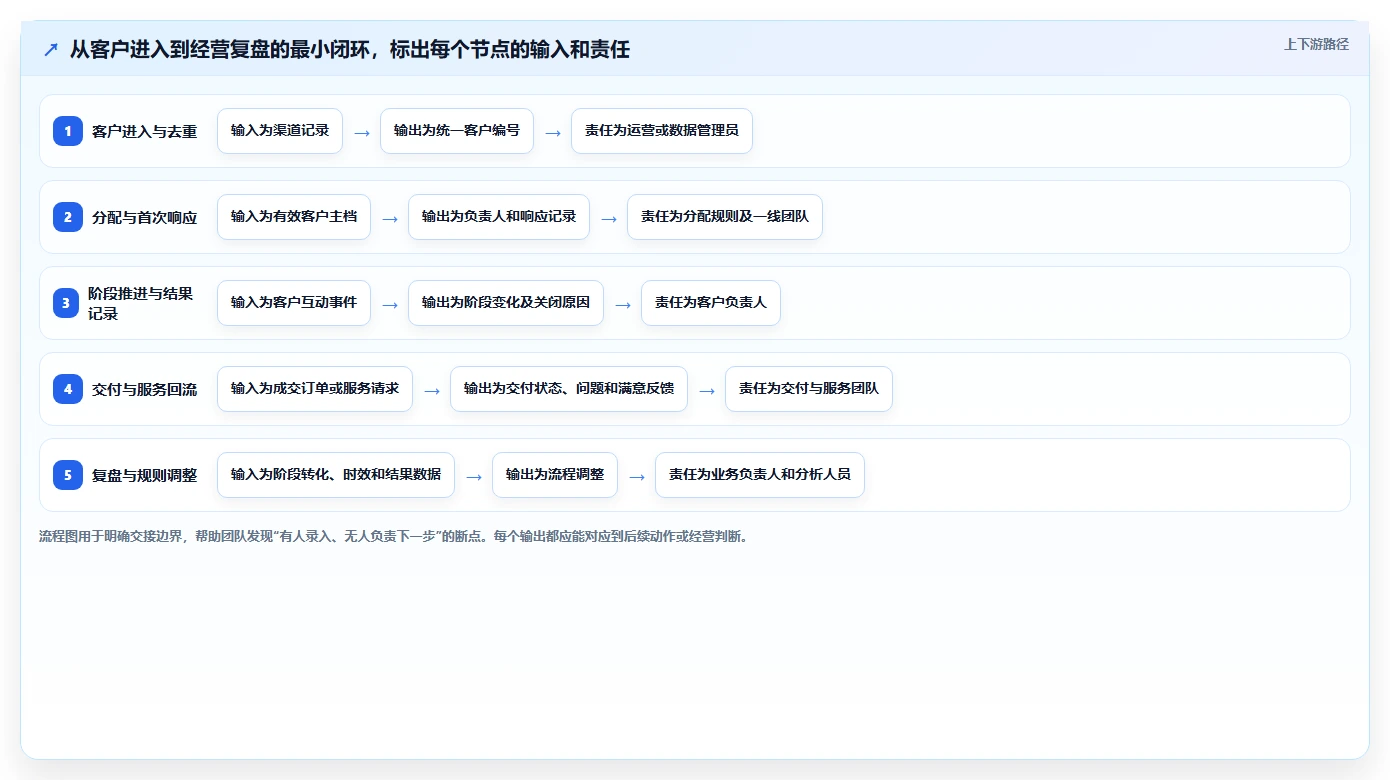Select the 输出为阶段变化及关闭原因 node
Screen dimensions: 1390x780
(506, 303)
